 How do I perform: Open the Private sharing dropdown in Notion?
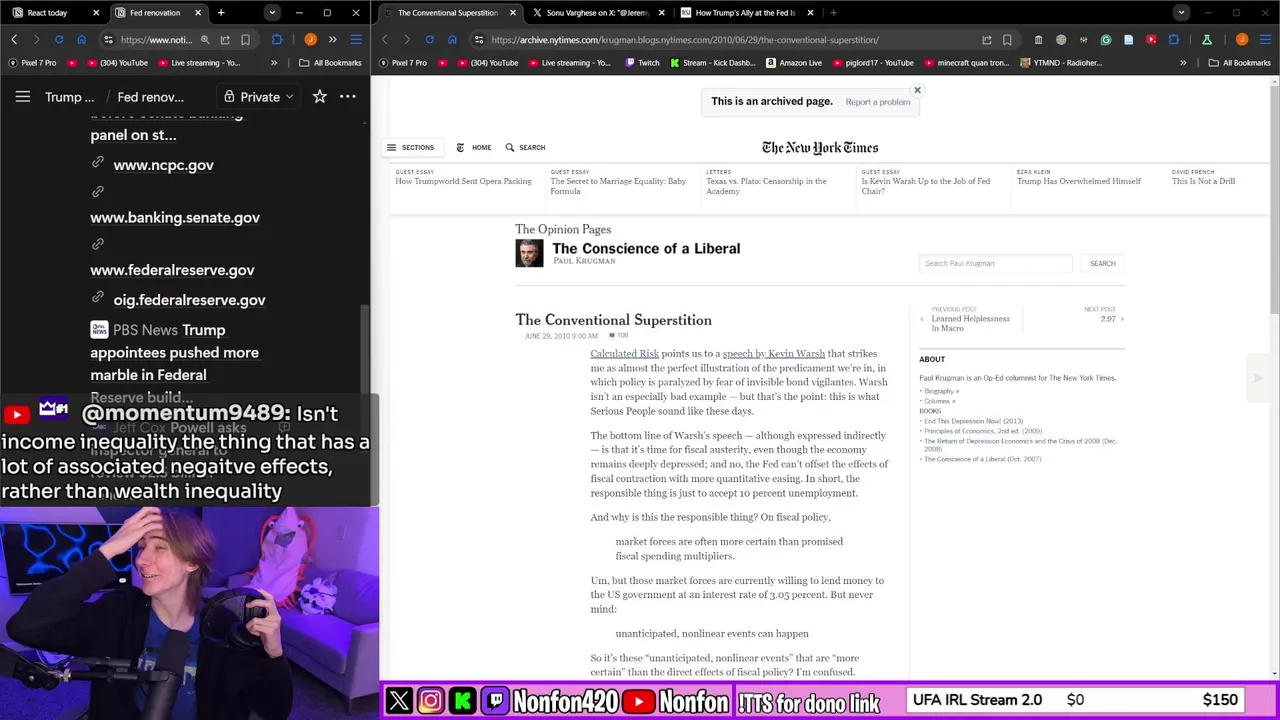[x=259, y=97]
